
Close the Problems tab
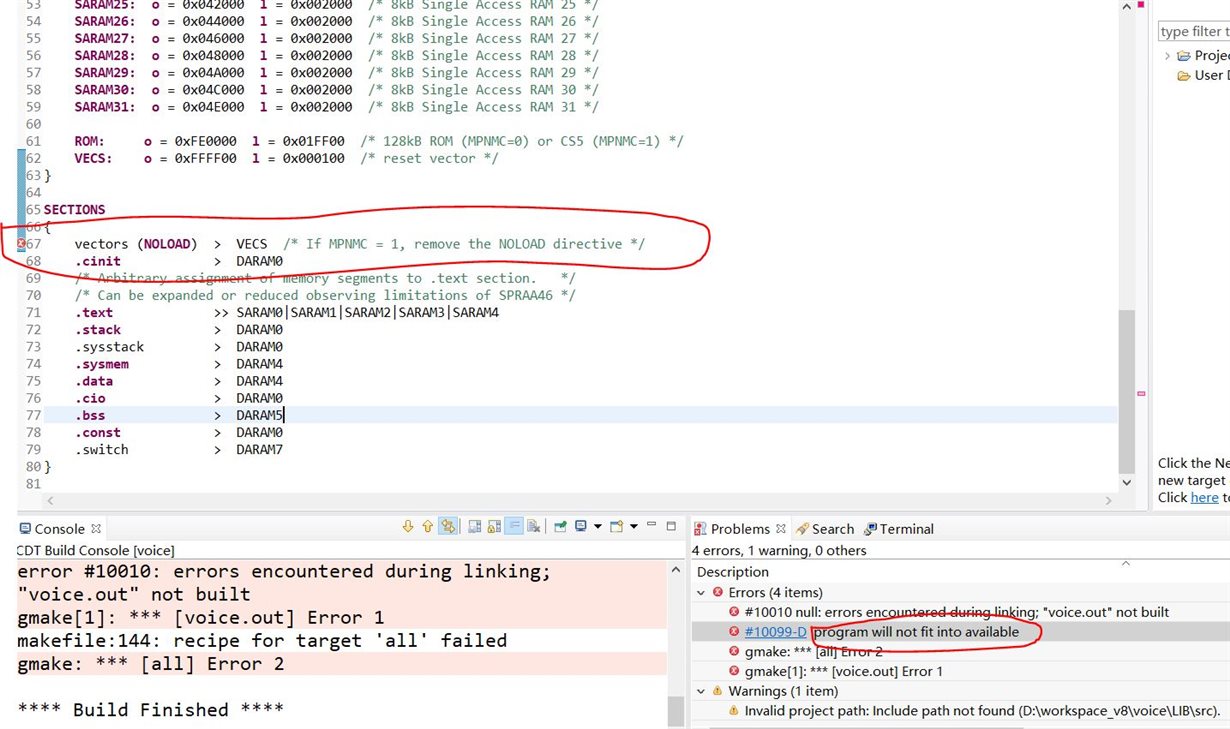780,529
